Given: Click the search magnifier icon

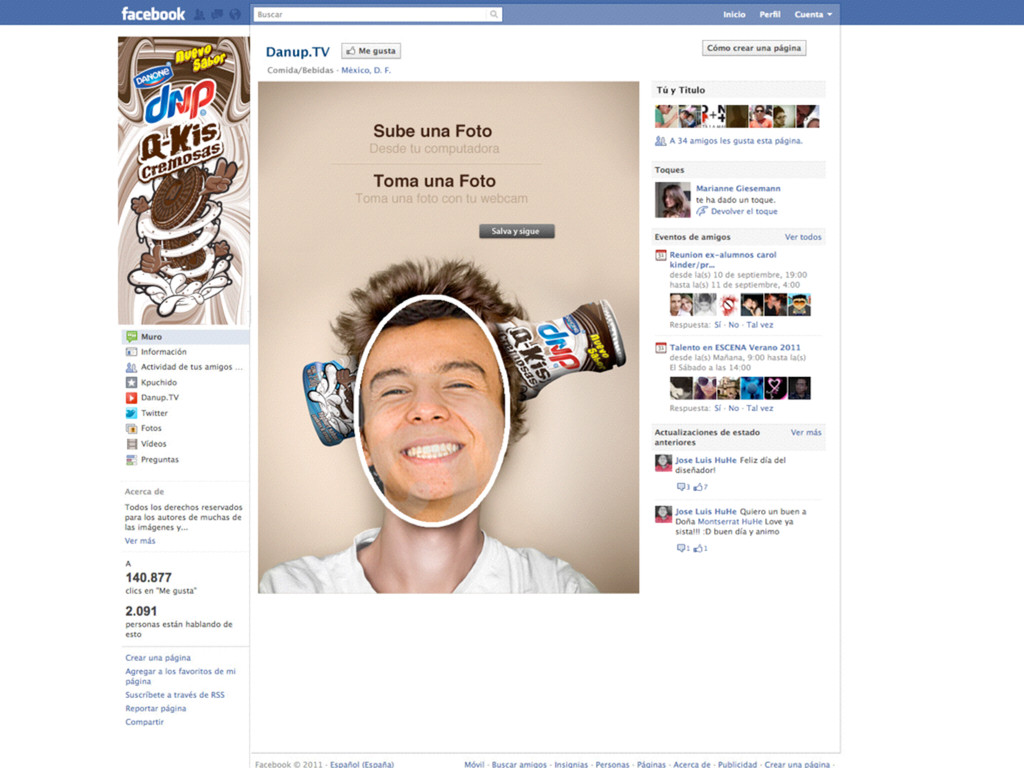Looking at the screenshot, I should coord(494,14).
